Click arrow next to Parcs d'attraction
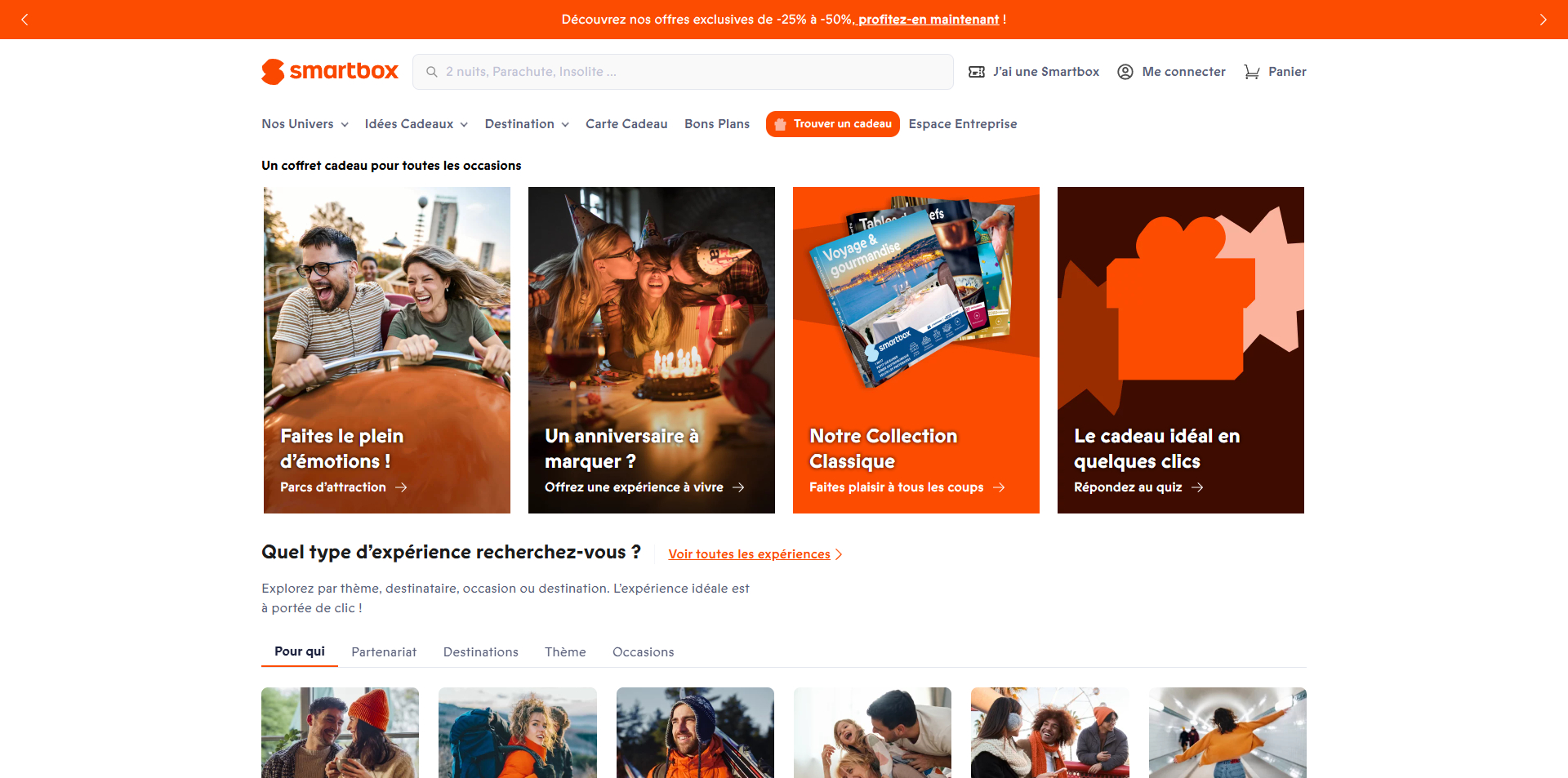 pyautogui.click(x=401, y=487)
